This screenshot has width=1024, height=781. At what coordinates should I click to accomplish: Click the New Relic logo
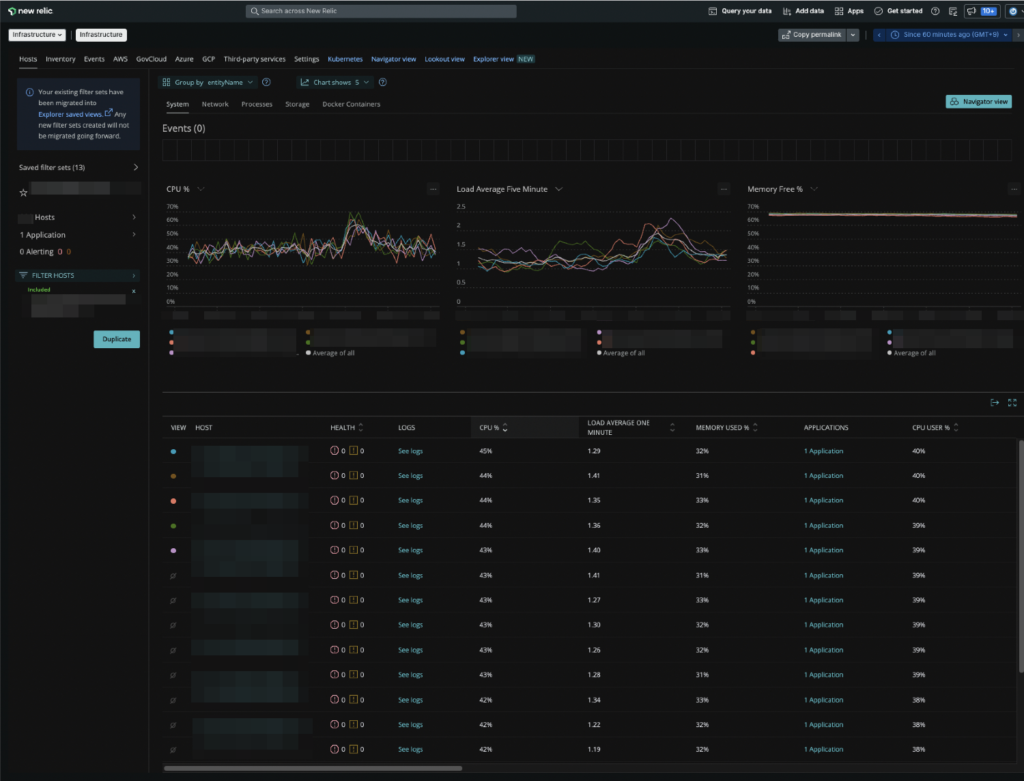[30, 11]
